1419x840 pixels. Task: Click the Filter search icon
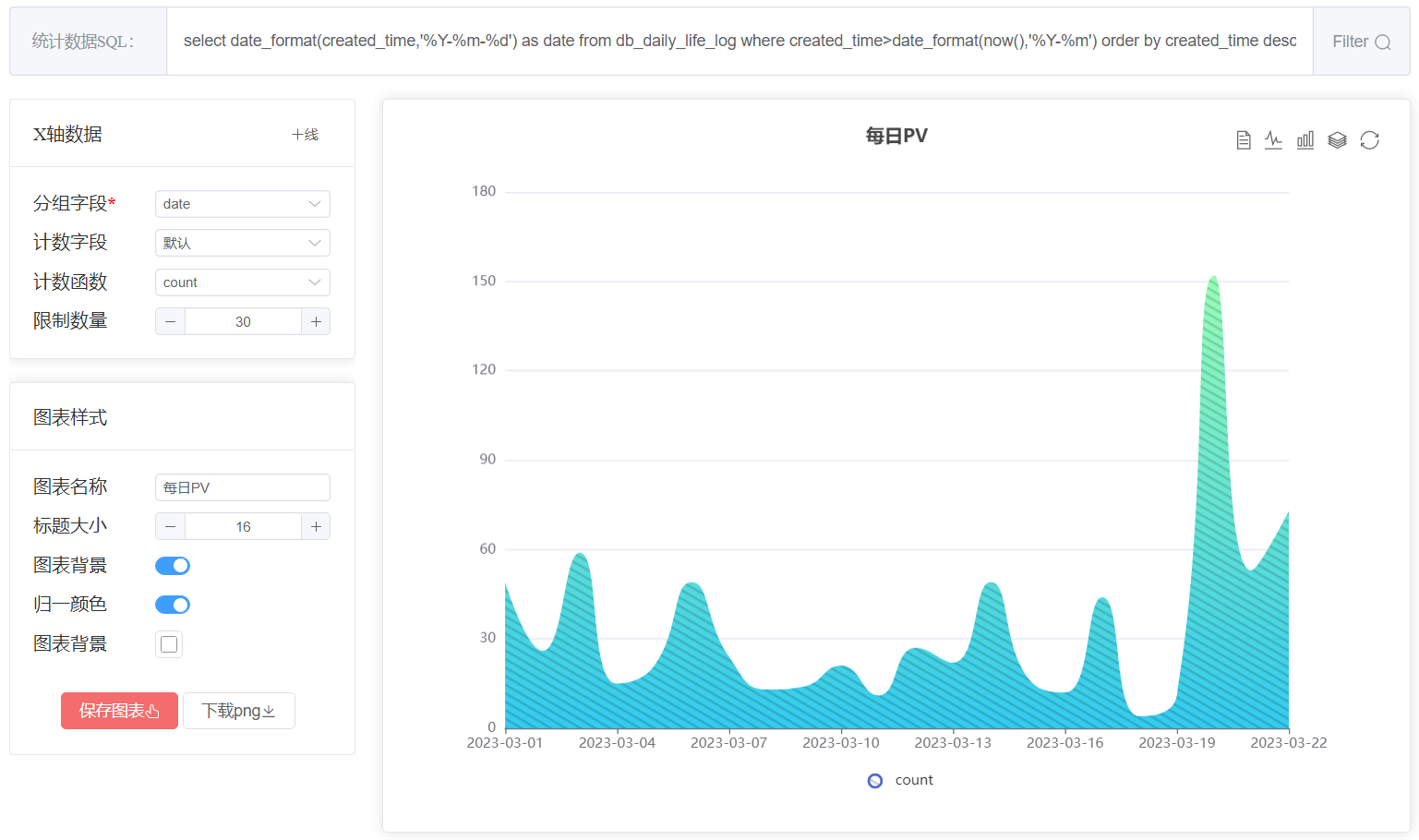1382,42
